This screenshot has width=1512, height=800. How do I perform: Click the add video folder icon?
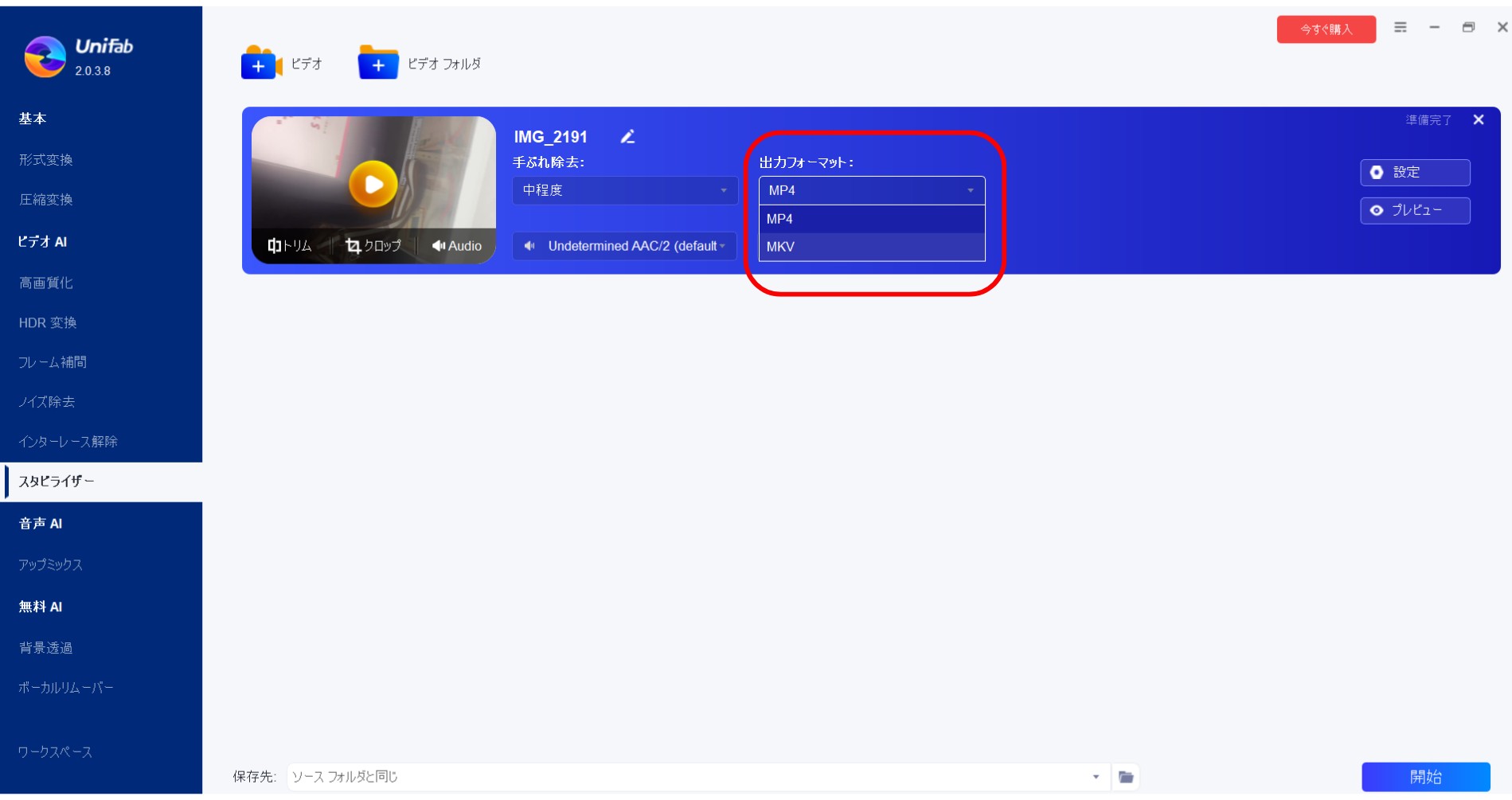point(377,64)
